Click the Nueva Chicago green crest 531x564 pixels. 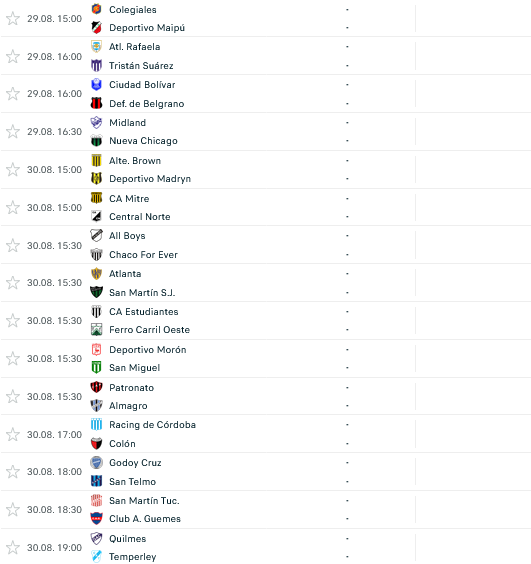[x=96, y=141]
